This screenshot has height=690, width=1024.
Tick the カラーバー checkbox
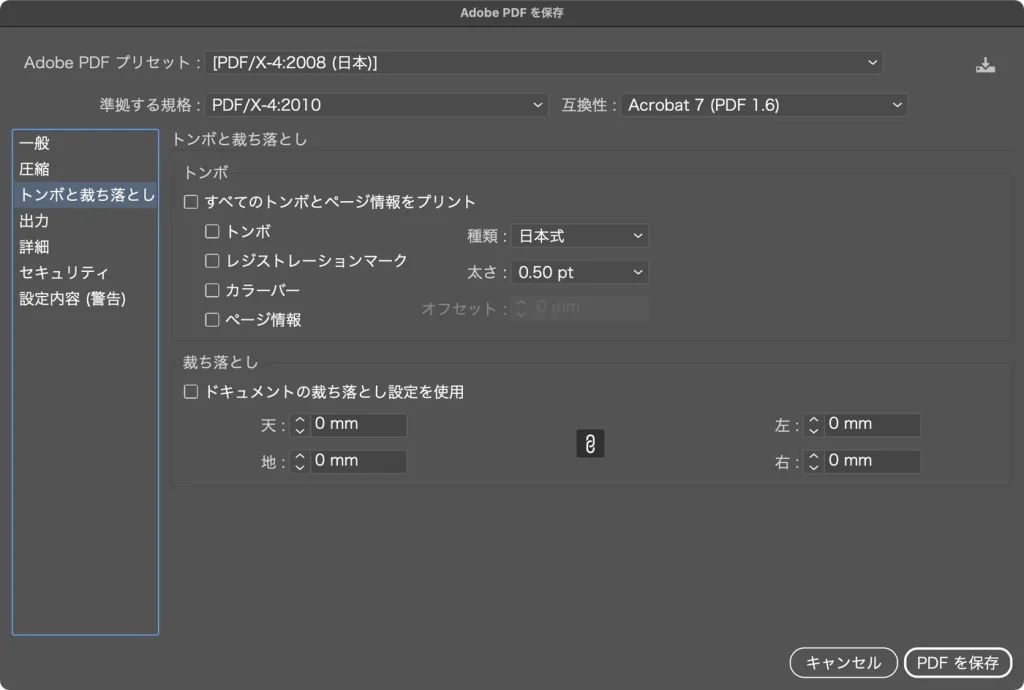point(212,290)
